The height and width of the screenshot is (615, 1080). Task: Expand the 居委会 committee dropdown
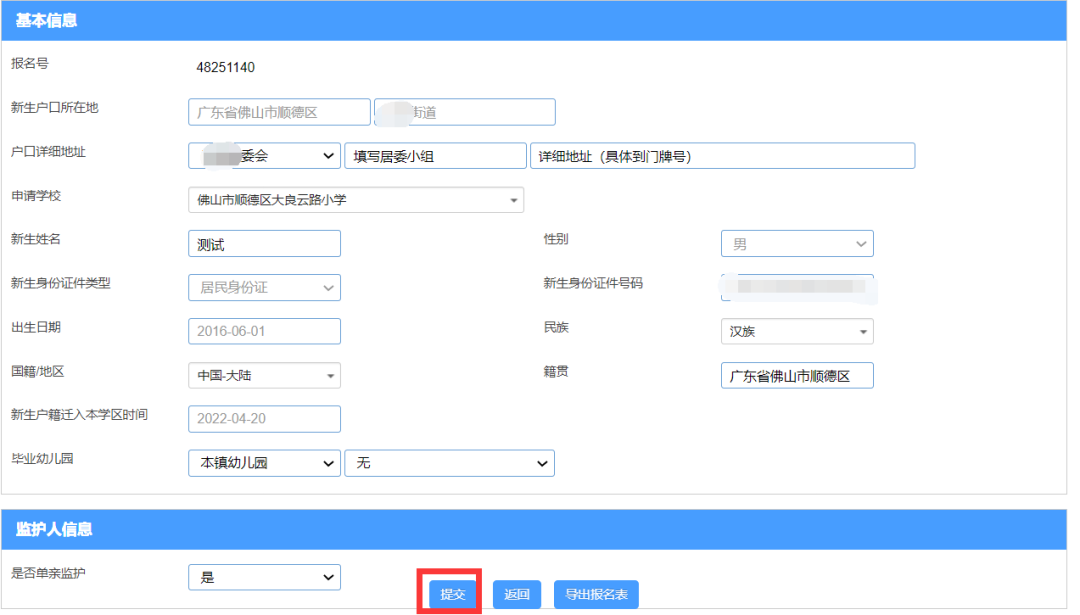pos(264,156)
